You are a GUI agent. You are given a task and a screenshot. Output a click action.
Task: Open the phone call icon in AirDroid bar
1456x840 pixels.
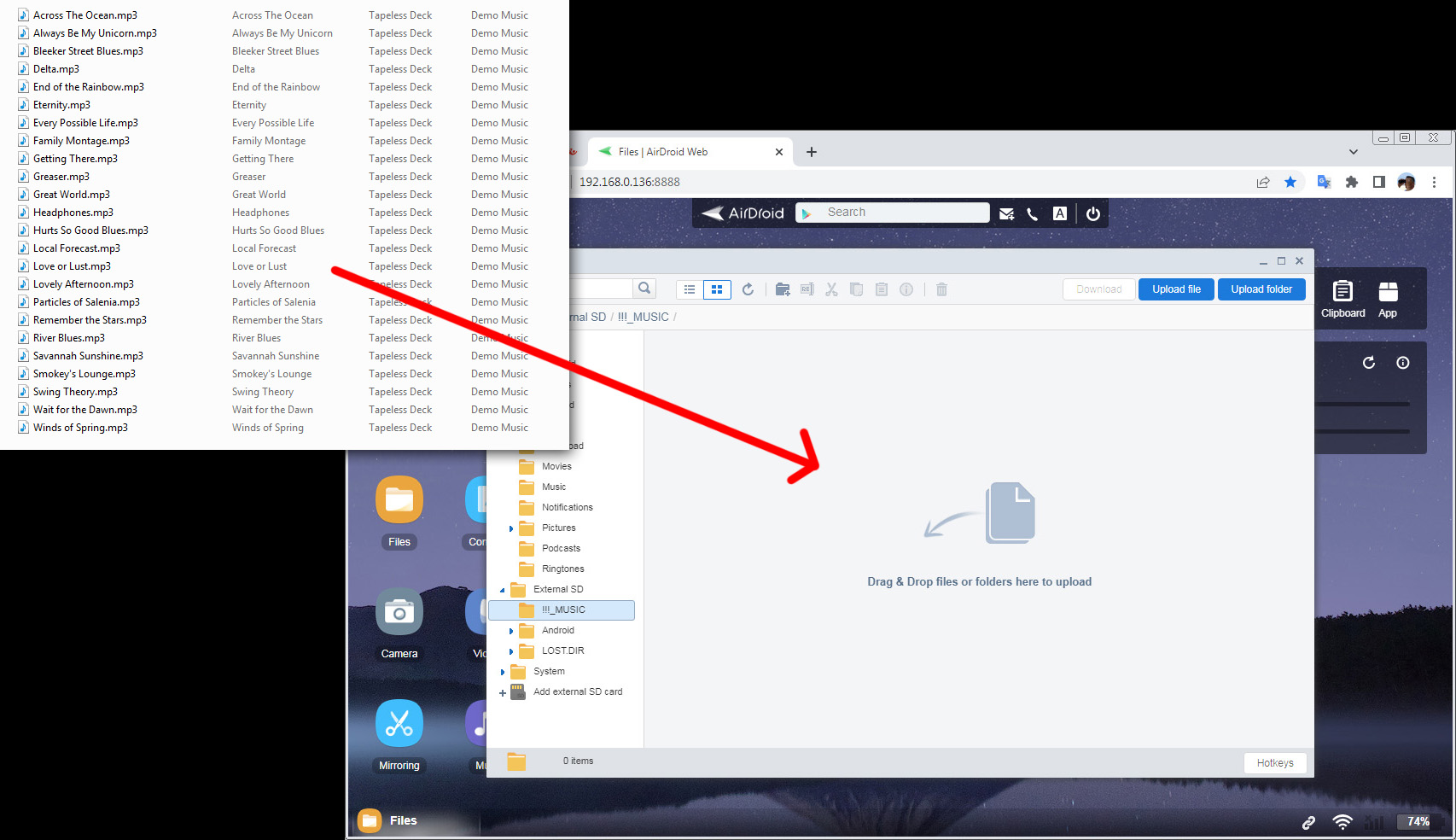[1033, 213]
